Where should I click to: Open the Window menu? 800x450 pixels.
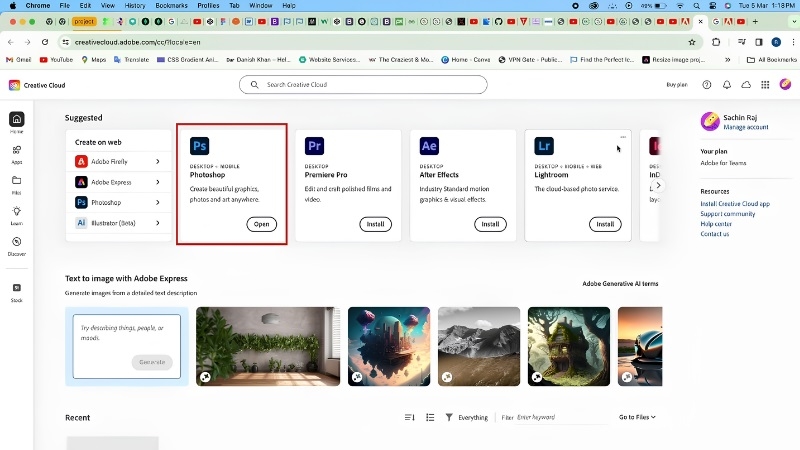261,6
